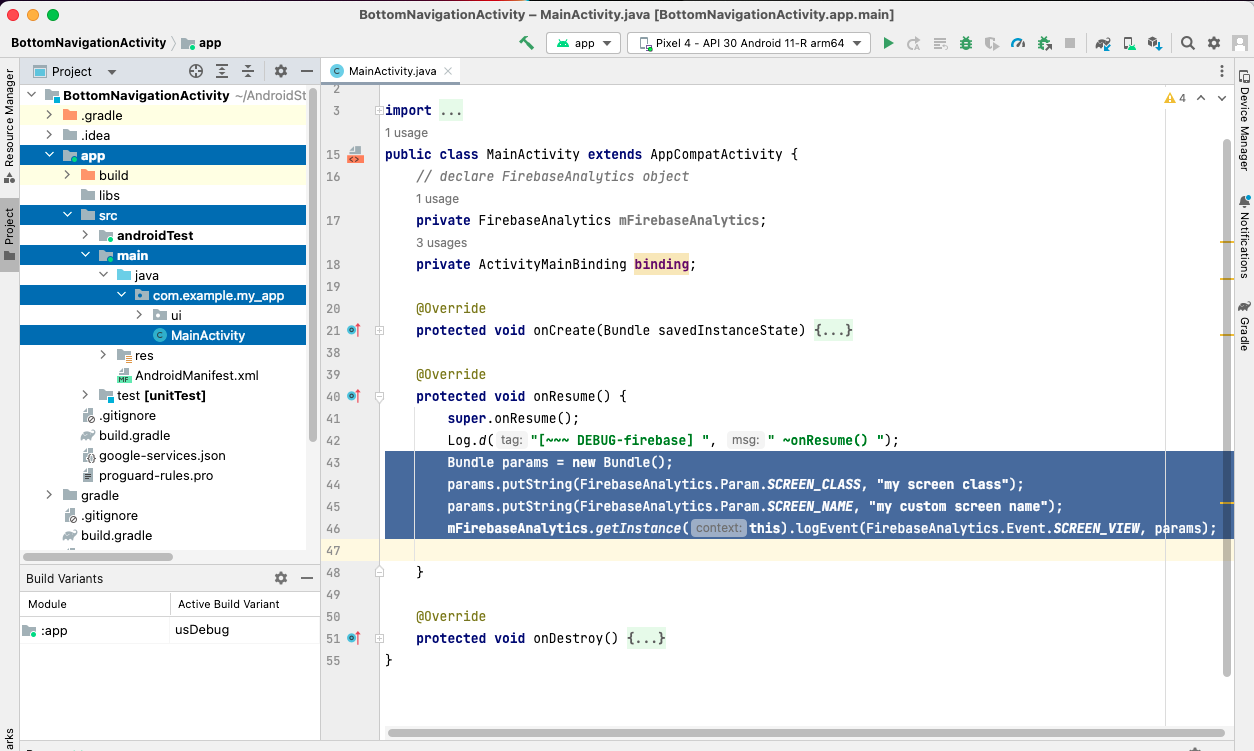Click the gutter override icon beside onCreate
This screenshot has height=751, width=1254.
tap(353, 330)
